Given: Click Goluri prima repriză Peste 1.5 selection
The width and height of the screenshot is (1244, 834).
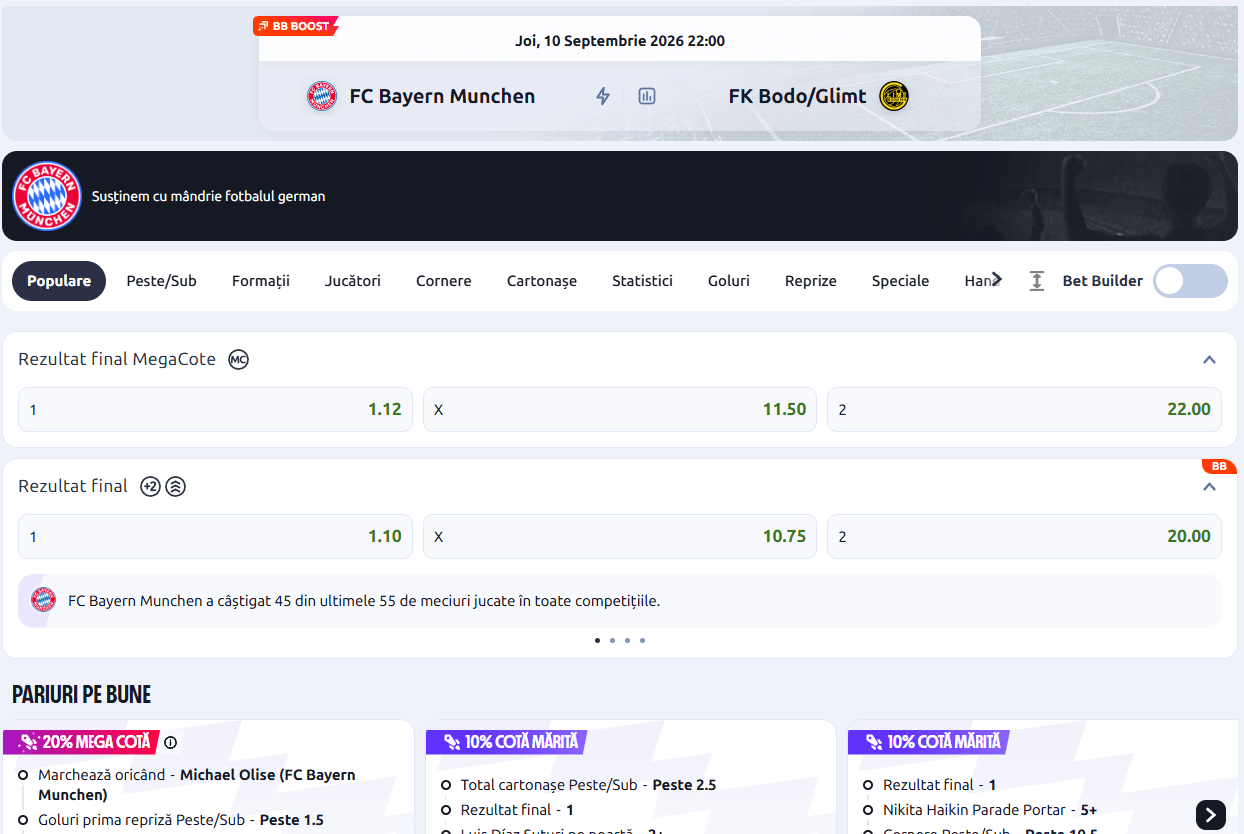Looking at the screenshot, I should point(181,820).
